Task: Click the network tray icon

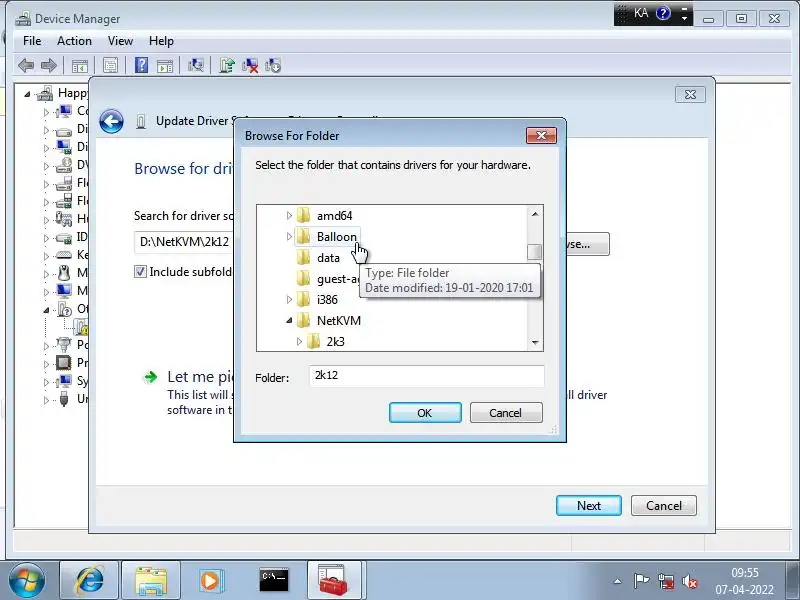Action: [x=665, y=581]
